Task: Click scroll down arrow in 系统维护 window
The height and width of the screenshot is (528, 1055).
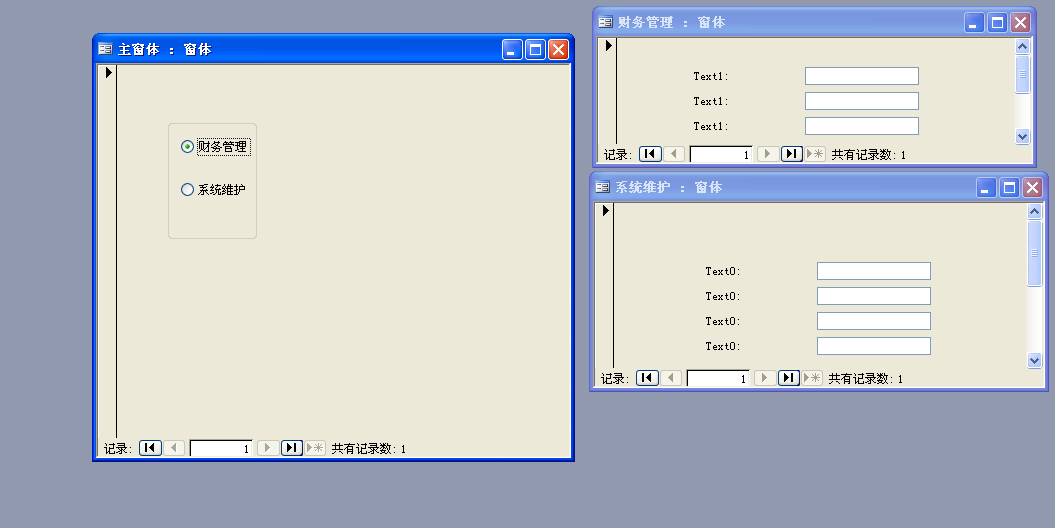Action: [x=1034, y=361]
